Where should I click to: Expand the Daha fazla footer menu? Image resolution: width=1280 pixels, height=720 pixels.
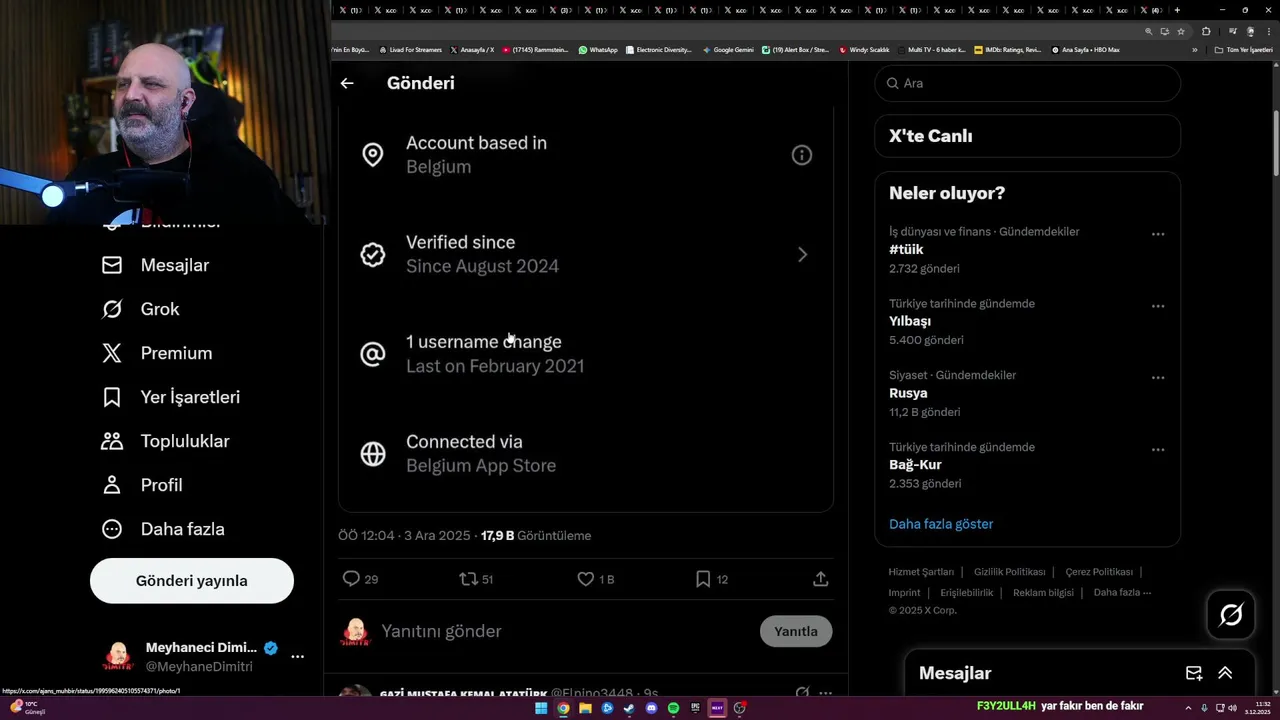[x=1122, y=592]
